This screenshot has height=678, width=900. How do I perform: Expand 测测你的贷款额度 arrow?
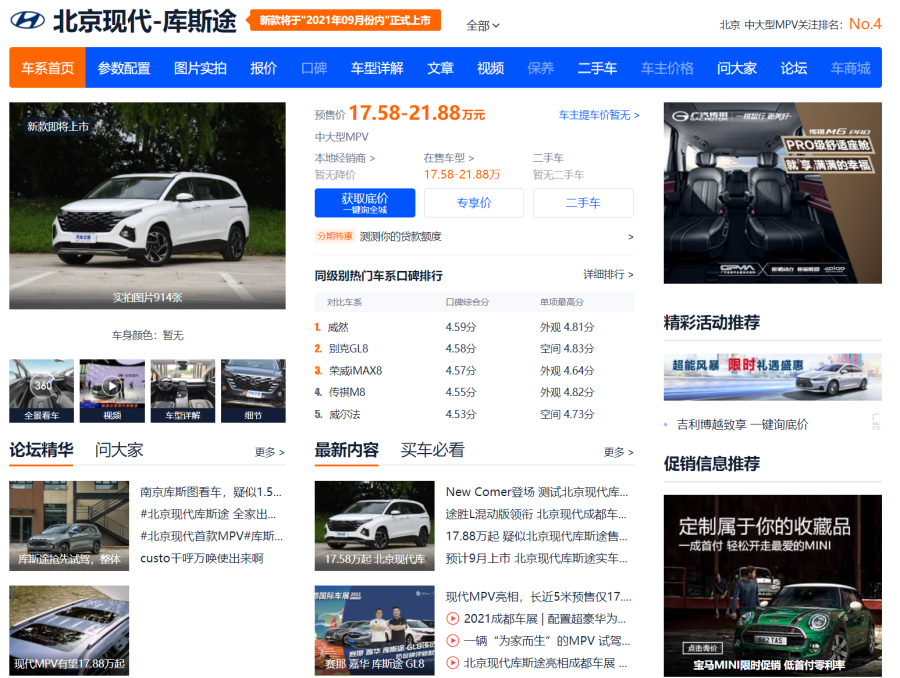631,237
